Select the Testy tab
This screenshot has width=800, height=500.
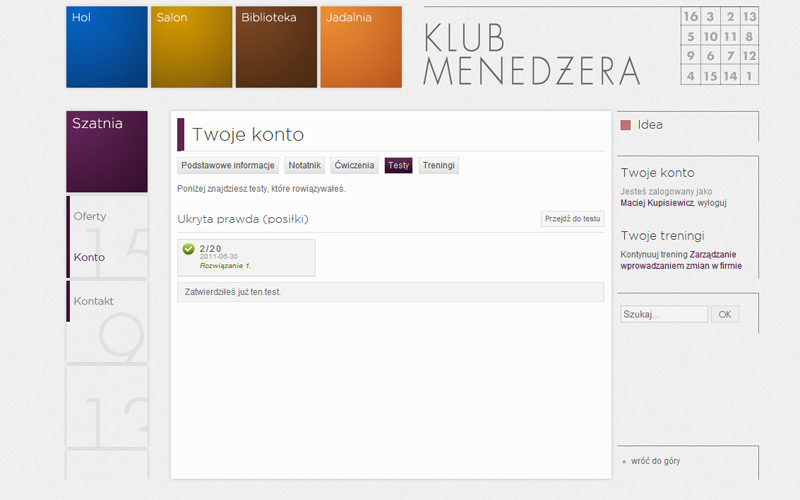pos(398,165)
